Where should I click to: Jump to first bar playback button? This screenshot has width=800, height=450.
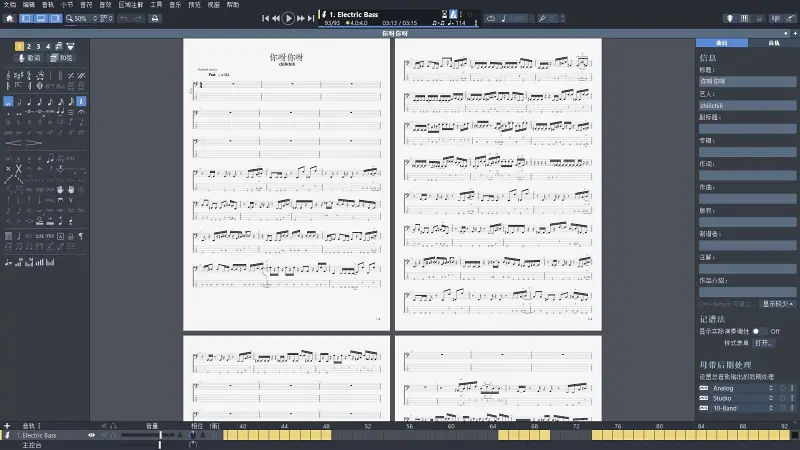[265, 18]
